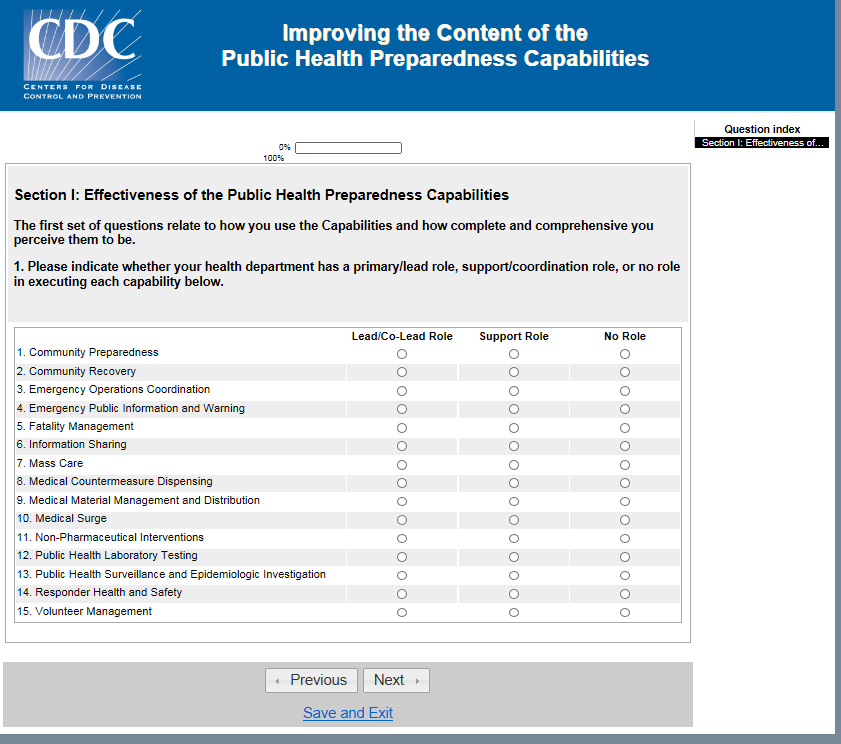
Task: Click the survey progress bar
Action: (x=348, y=148)
